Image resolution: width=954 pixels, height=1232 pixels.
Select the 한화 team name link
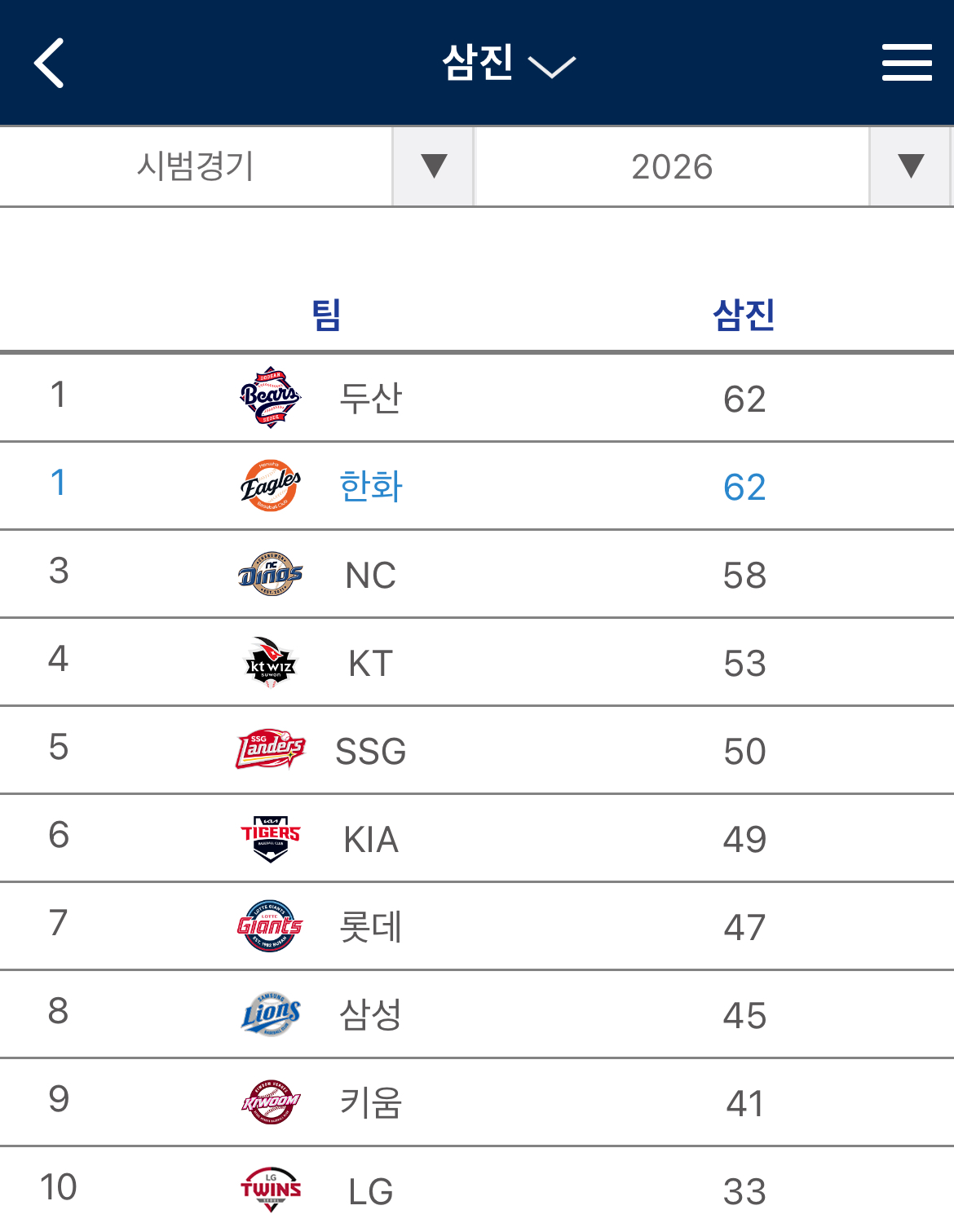tap(371, 487)
